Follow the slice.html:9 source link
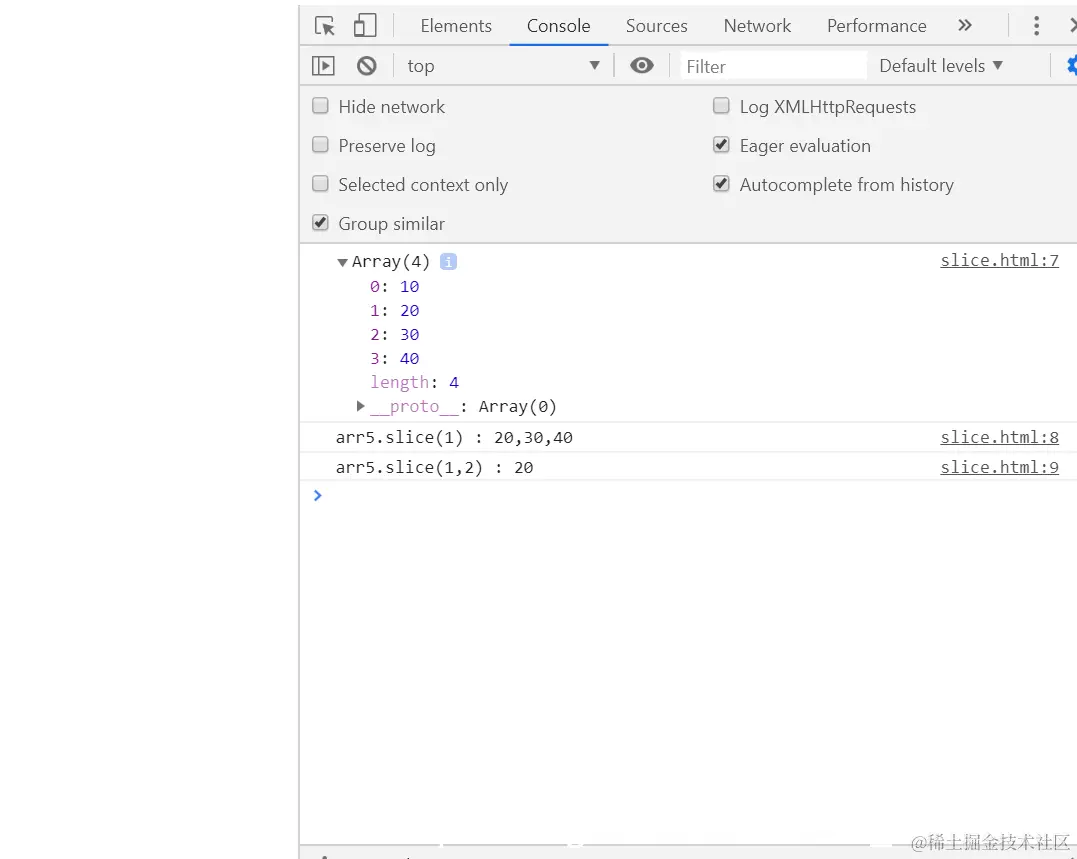Image resolution: width=1077 pixels, height=859 pixels. click(x=999, y=468)
